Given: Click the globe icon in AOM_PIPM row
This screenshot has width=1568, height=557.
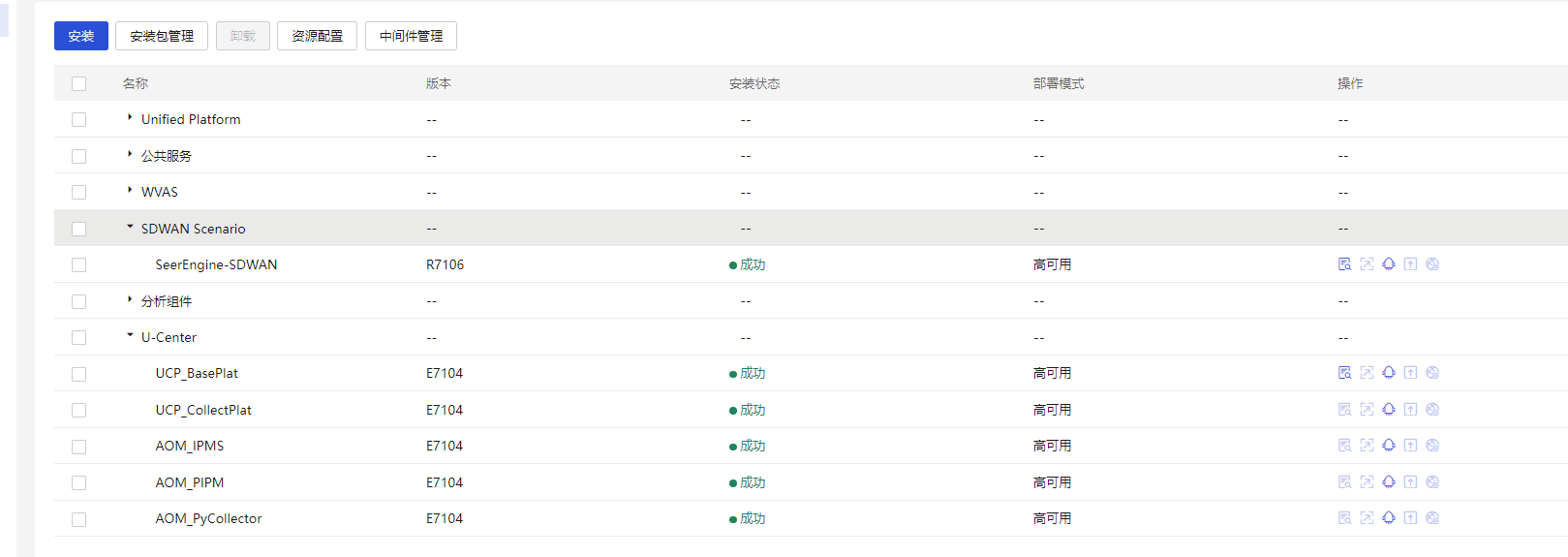Looking at the screenshot, I should [x=1432, y=482].
